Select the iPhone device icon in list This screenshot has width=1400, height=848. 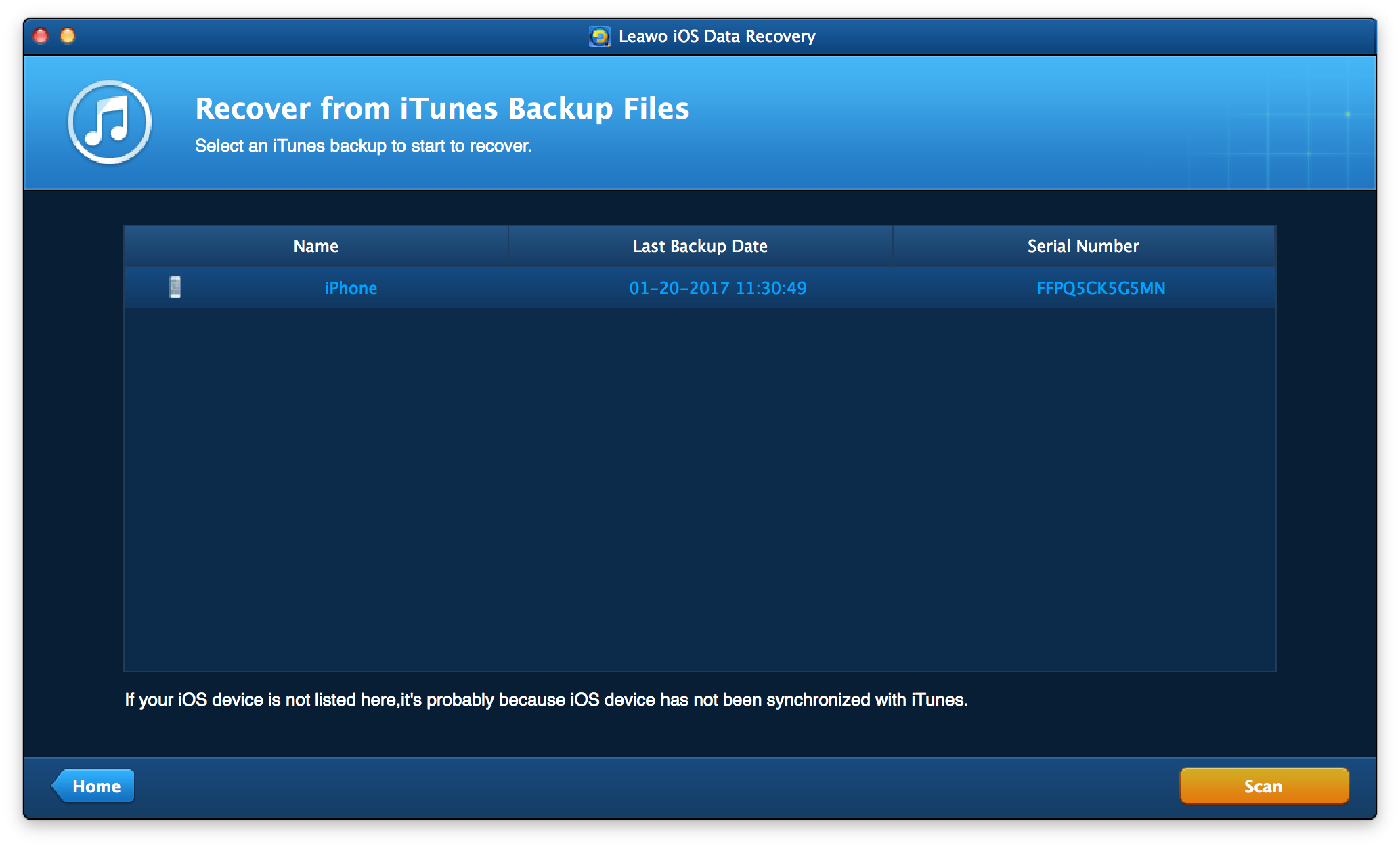[x=175, y=287]
